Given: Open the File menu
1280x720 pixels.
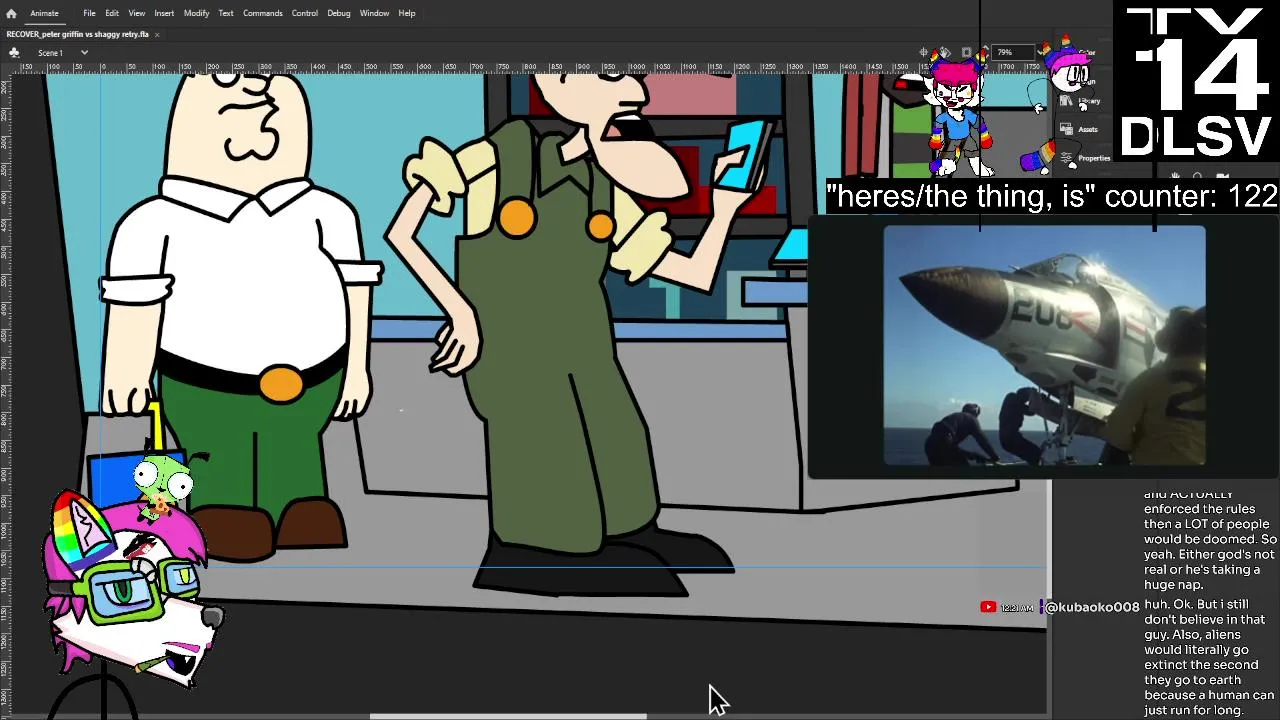Looking at the screenshot, I should point(89,13).
